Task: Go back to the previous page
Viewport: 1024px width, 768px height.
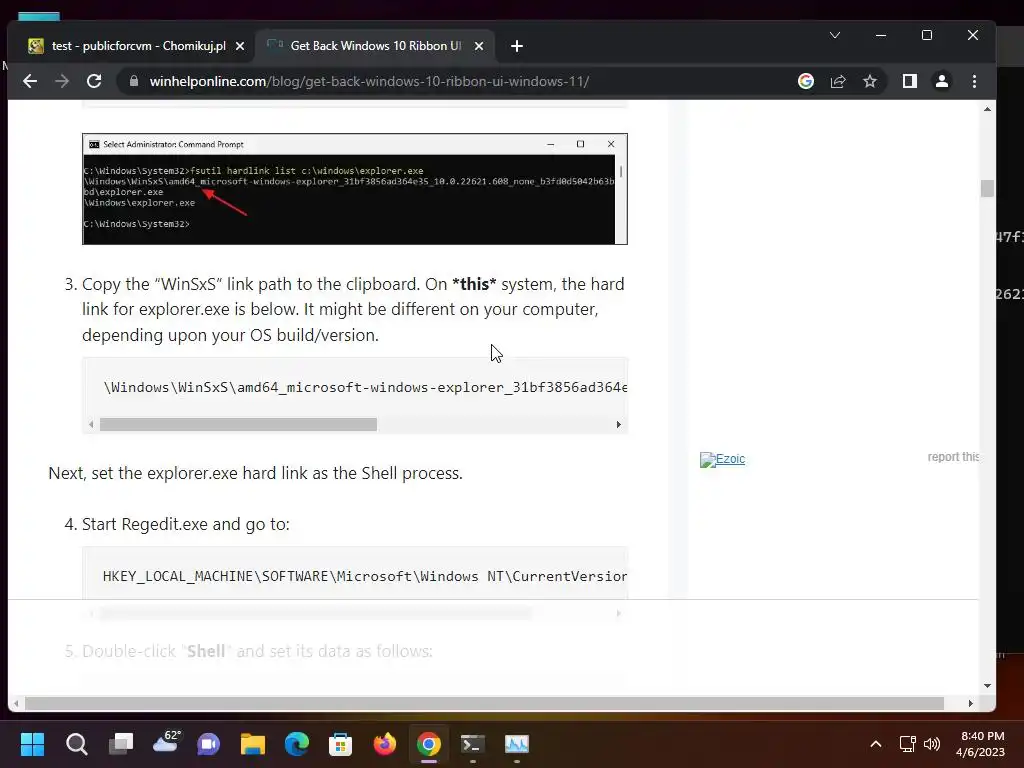Action: point(30,81)
